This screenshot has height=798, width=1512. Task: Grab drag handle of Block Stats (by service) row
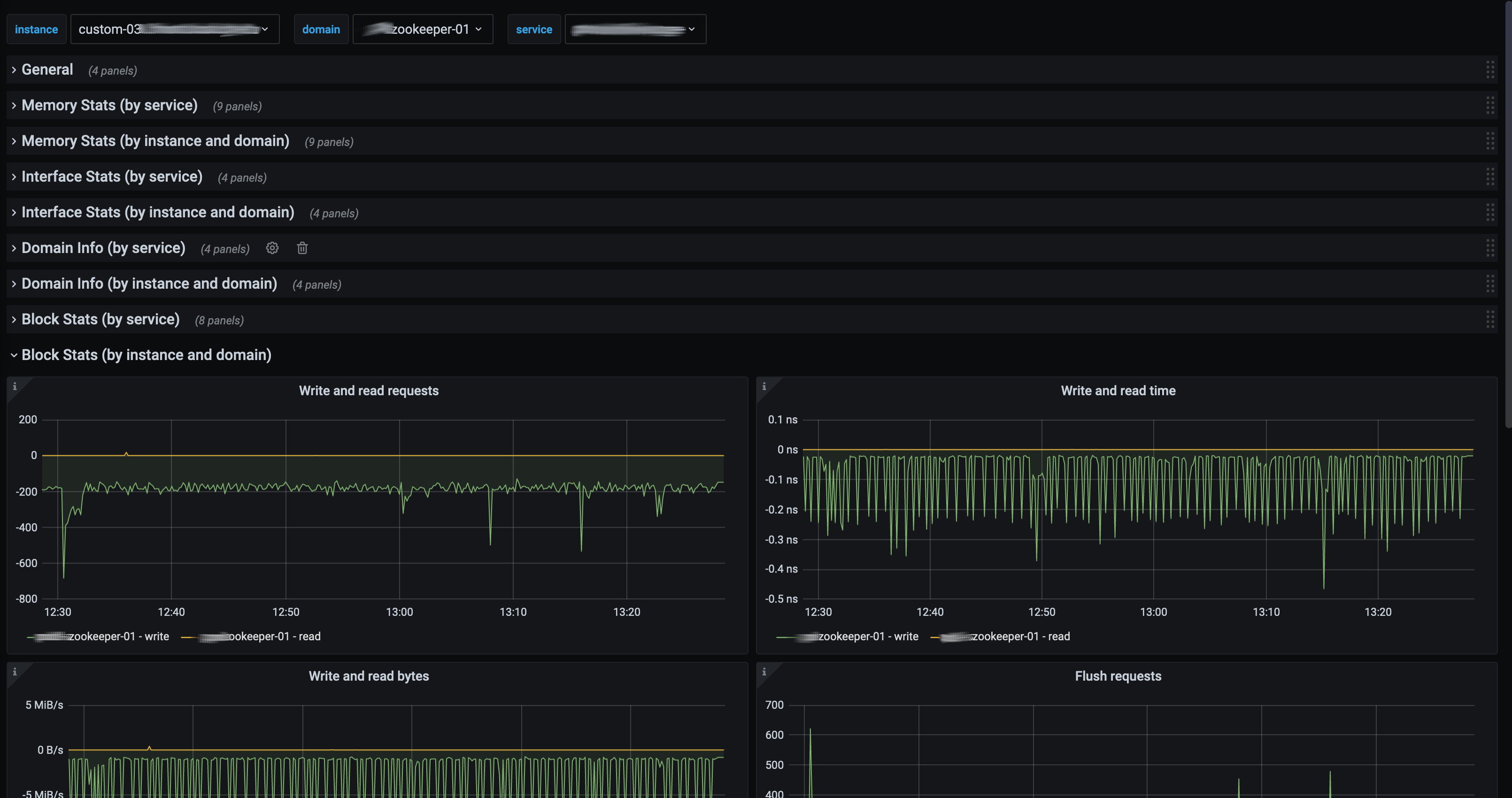click(x=1489, y=319)
